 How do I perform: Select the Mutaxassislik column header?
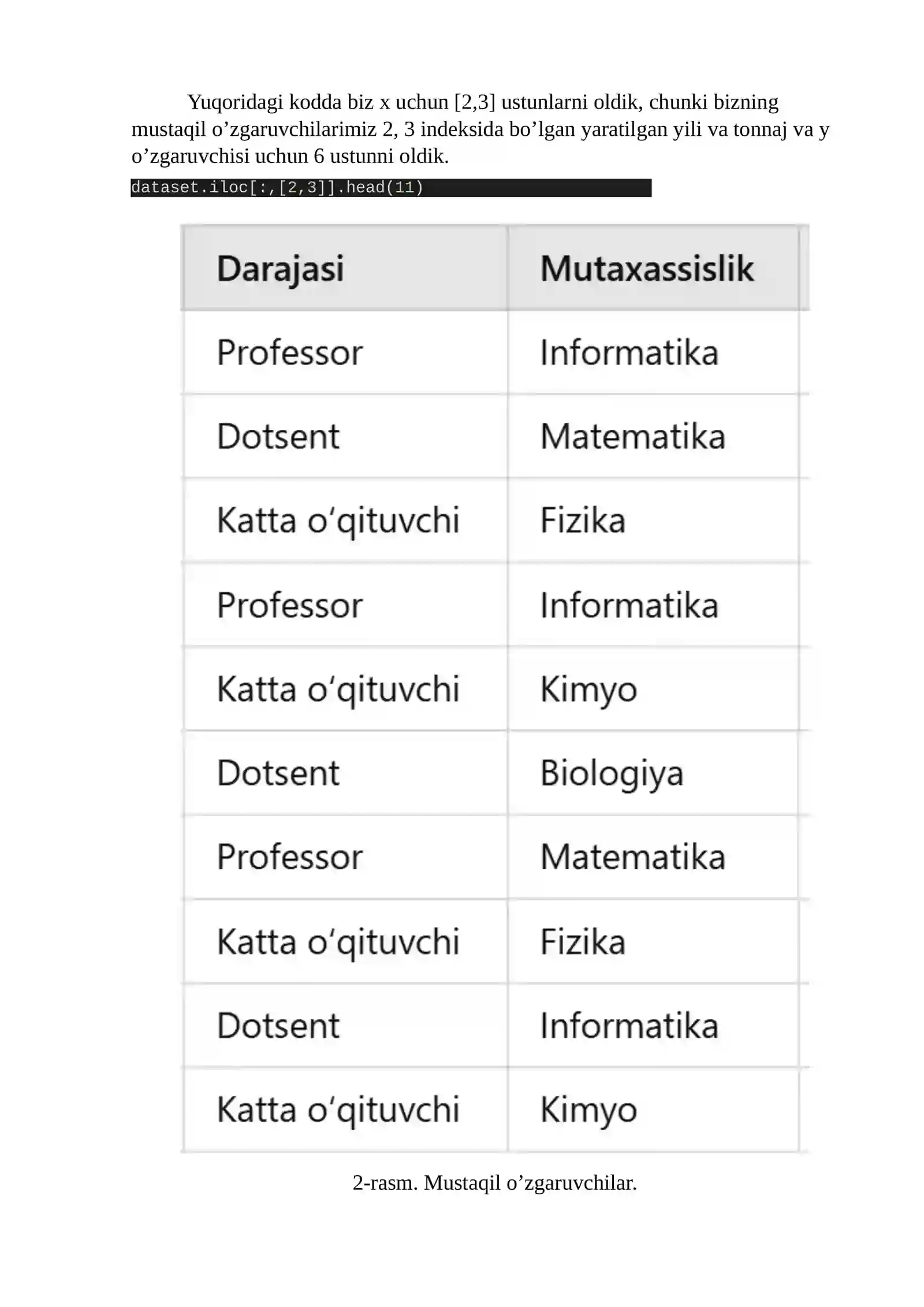click(653, 268)
